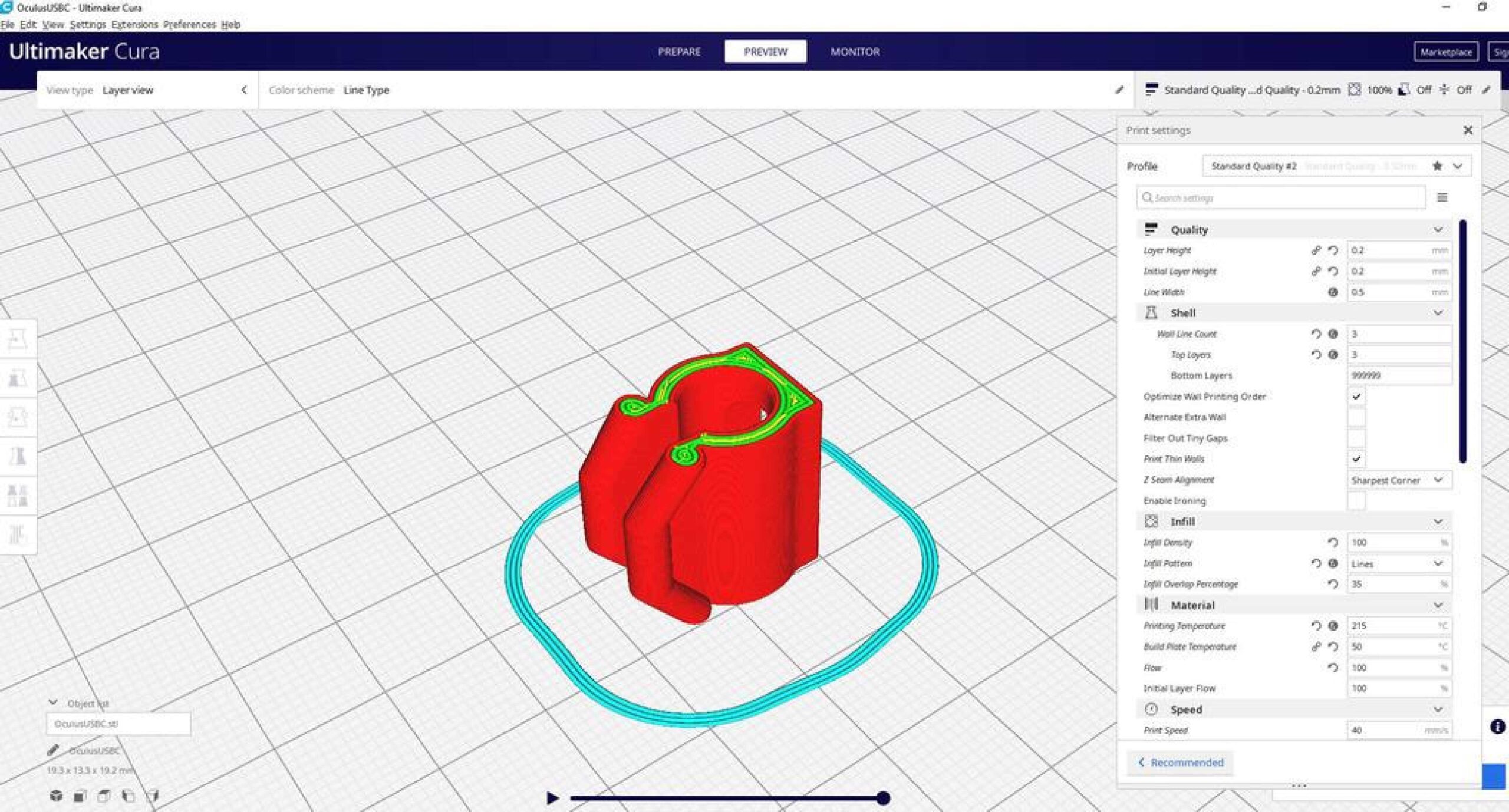Select the Mirror tool in left toolbar
The width and height of the screenshot is (1509, 812).
(x=18, y=456)
